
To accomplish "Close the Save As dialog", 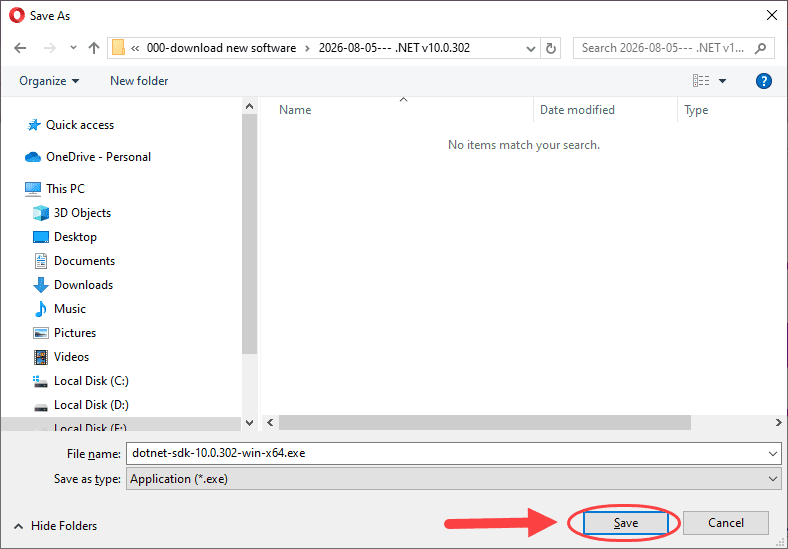I will click(772, 16).
